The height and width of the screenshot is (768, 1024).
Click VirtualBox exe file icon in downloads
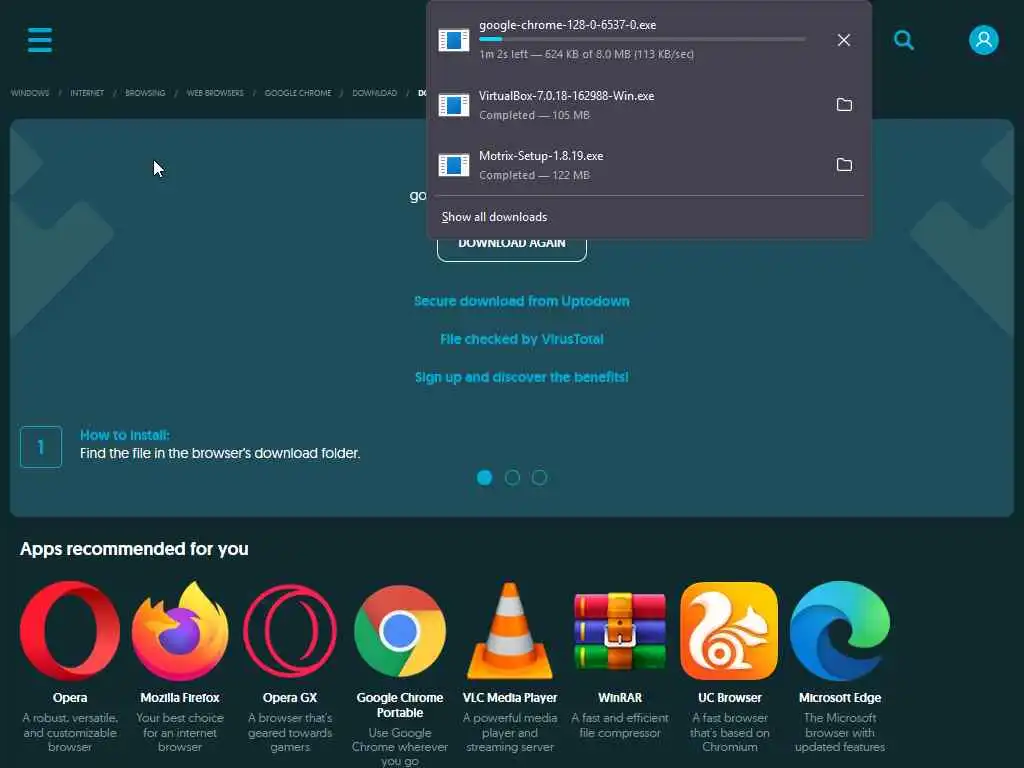[x=454, y=104]
